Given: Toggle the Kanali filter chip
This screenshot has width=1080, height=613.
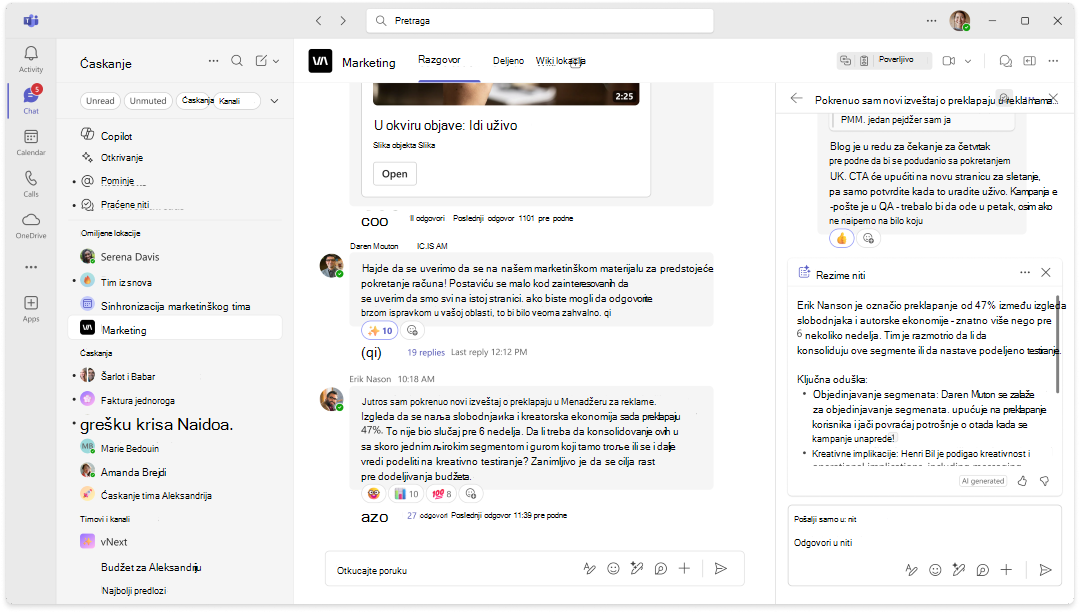Looking at the screenshot, I should pos(237,101).
